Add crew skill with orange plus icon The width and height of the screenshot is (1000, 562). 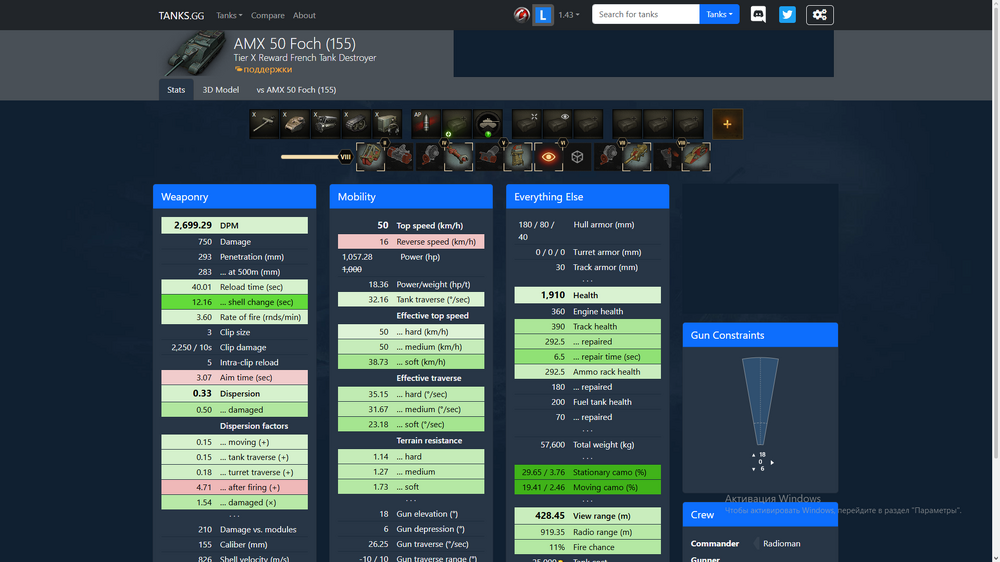728,124
